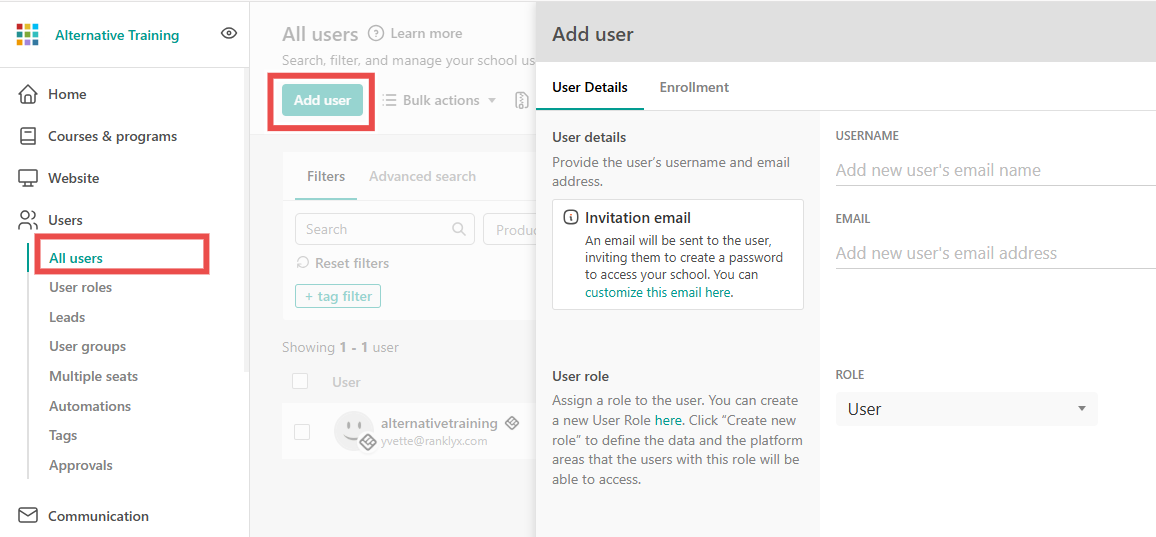Select All users in the sidebar

point(76,258)
